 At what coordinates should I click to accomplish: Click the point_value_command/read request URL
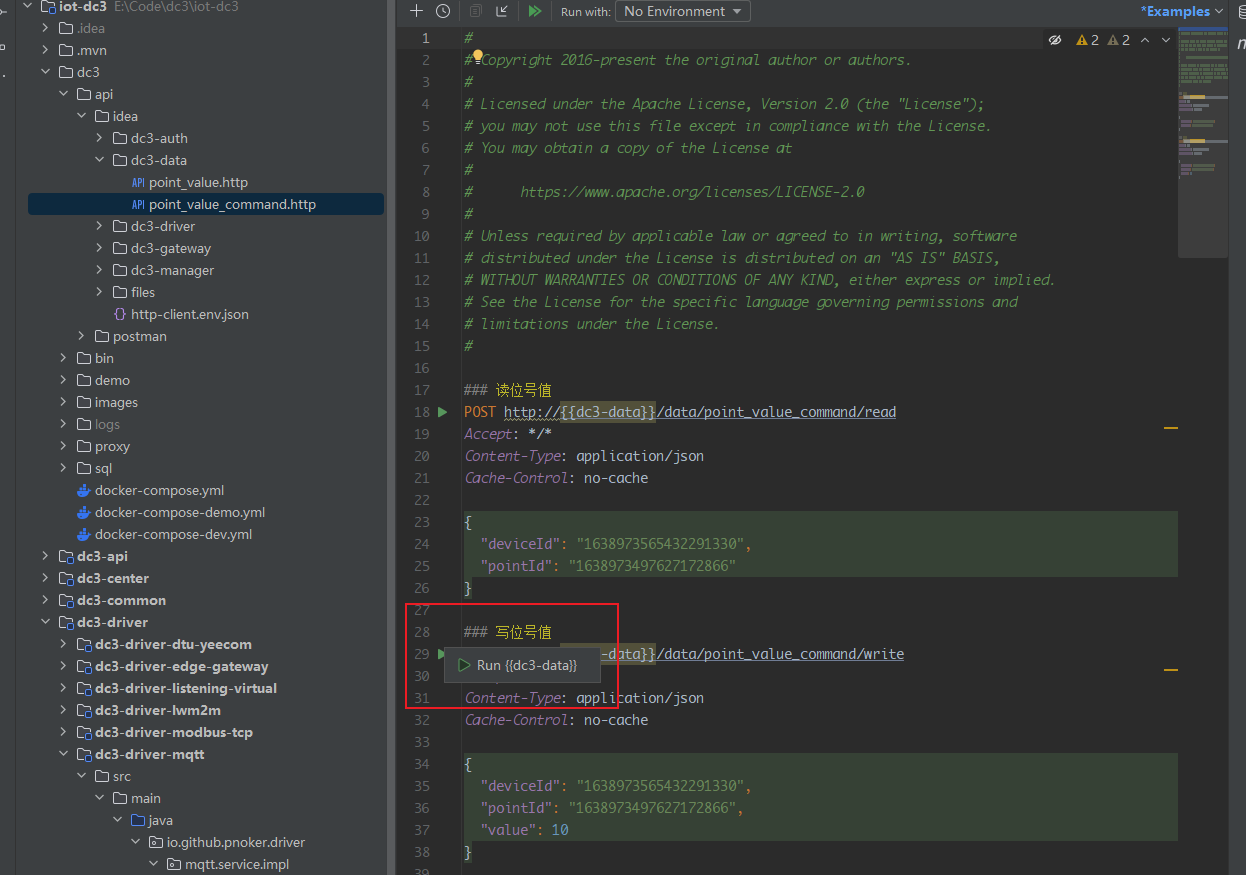[700, 412]
